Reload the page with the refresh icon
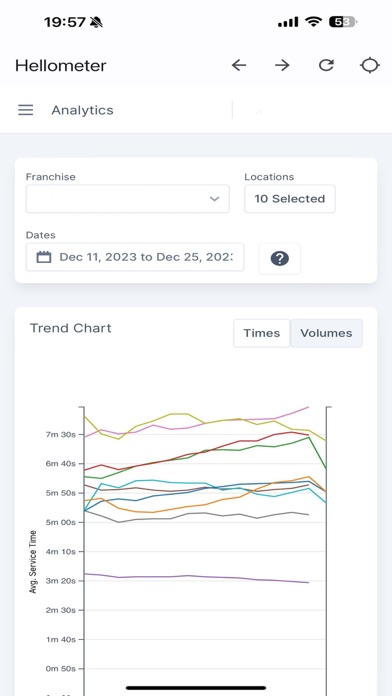392x696 pixels. [x=326, y=65]
